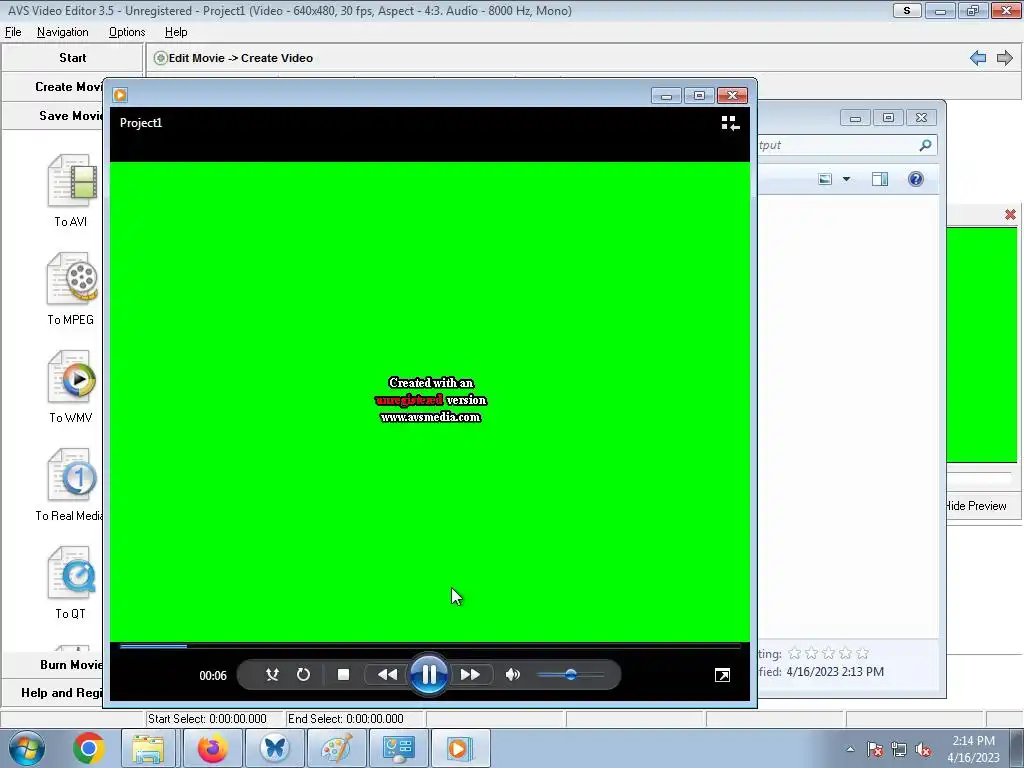The width and height of the screenshot is (1024, 768).
Task: Toggle repeat in the media player
Action: point(303,675)
